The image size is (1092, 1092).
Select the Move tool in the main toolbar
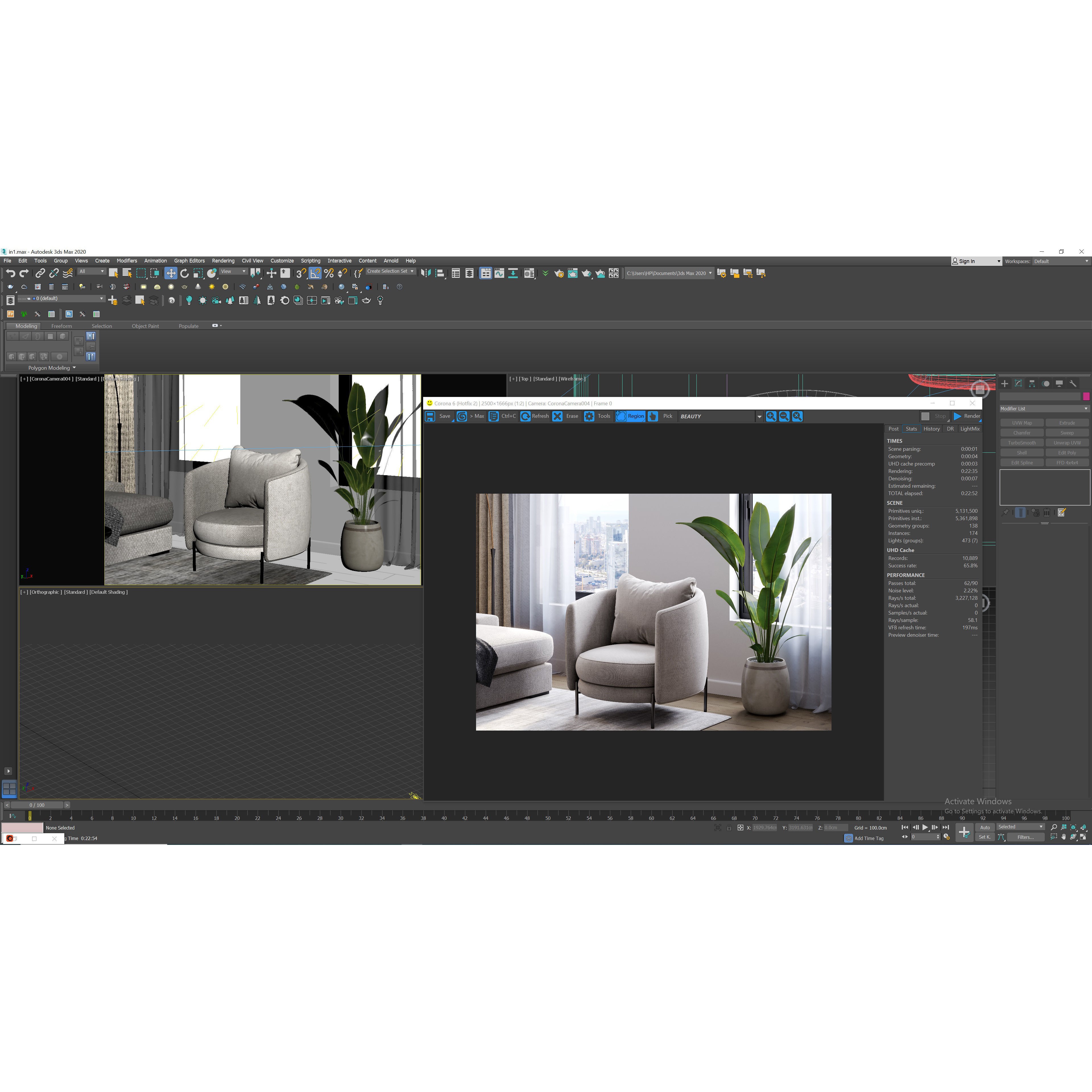172,273
